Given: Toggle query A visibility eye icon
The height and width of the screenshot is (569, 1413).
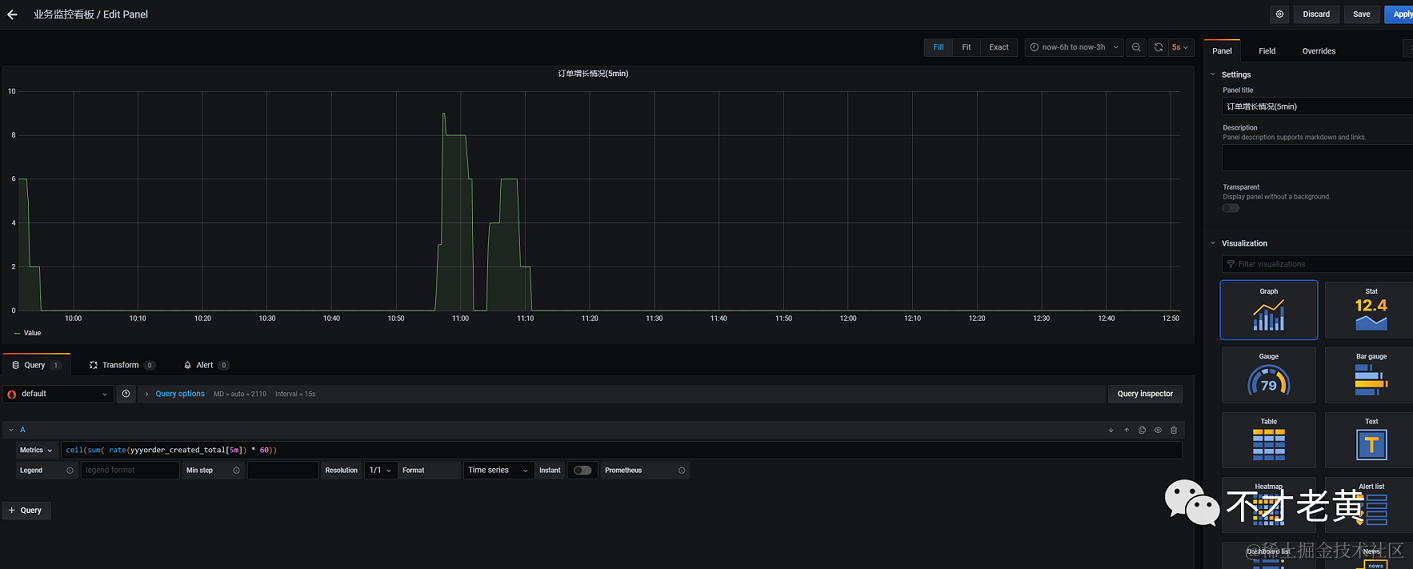Looking at the screenshot, I should [1158, 430].
